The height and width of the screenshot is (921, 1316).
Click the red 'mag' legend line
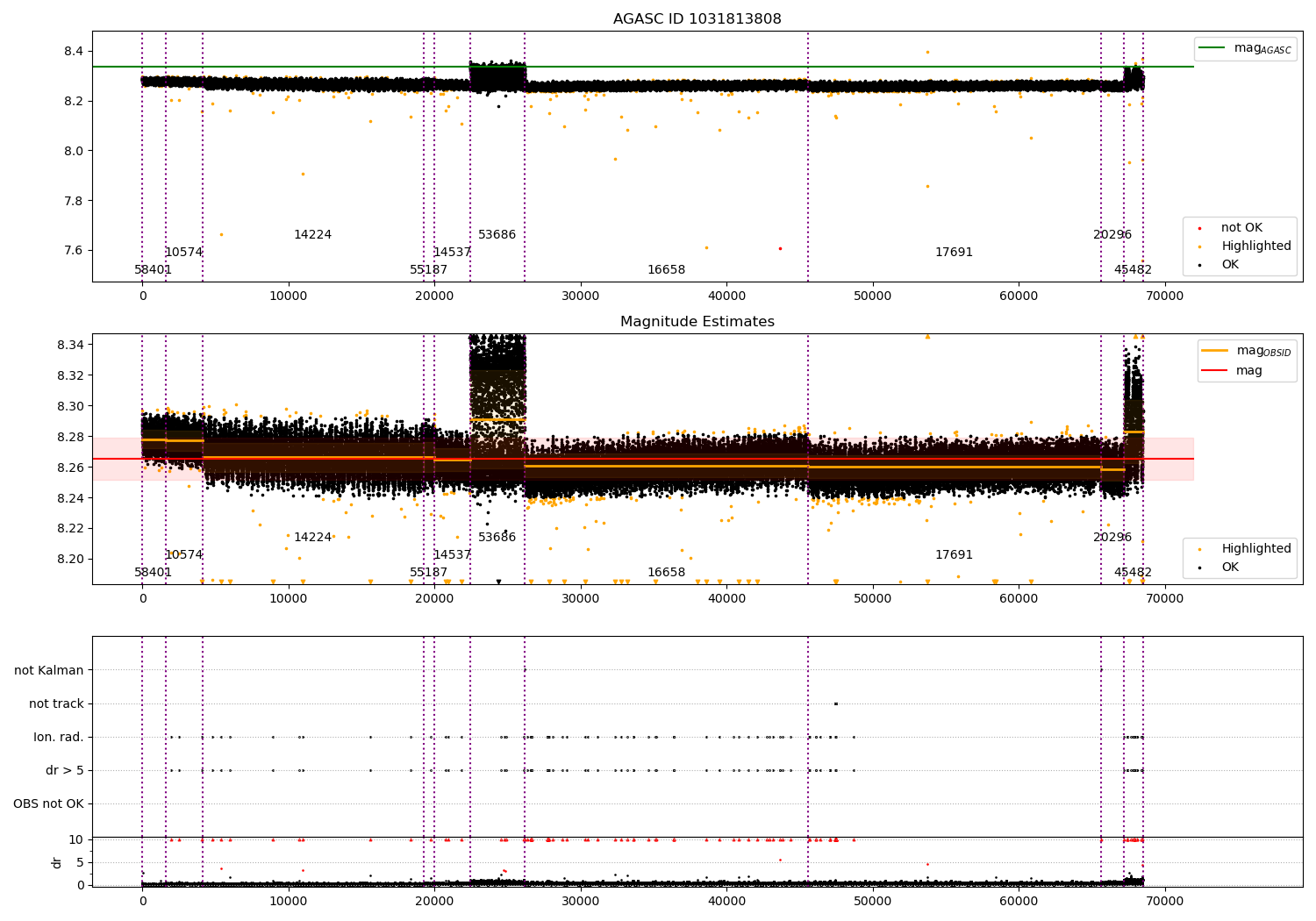click(x=1215, y=371)
